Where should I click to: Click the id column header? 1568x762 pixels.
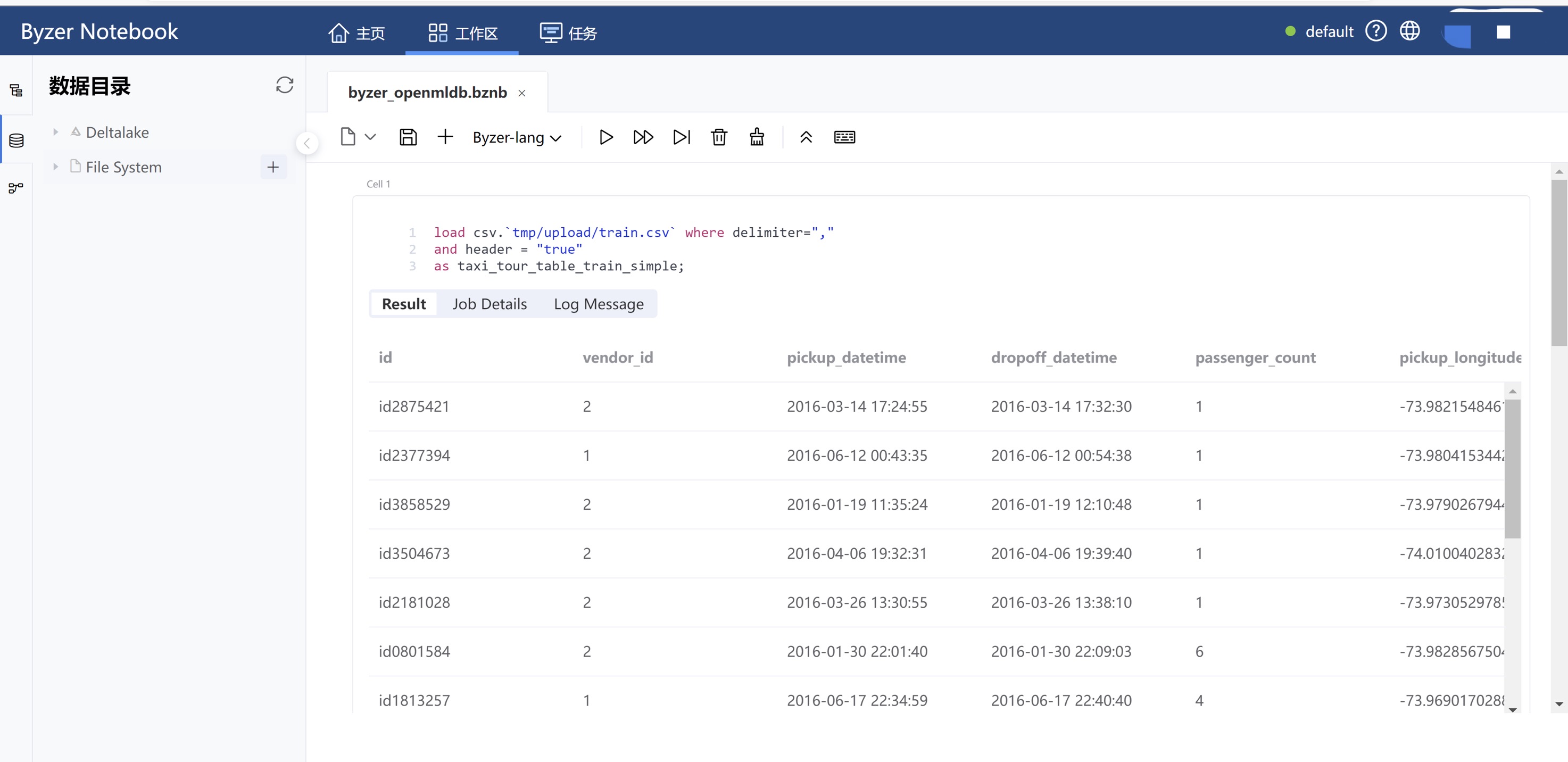pyautogui.click(x=385, y=357)
